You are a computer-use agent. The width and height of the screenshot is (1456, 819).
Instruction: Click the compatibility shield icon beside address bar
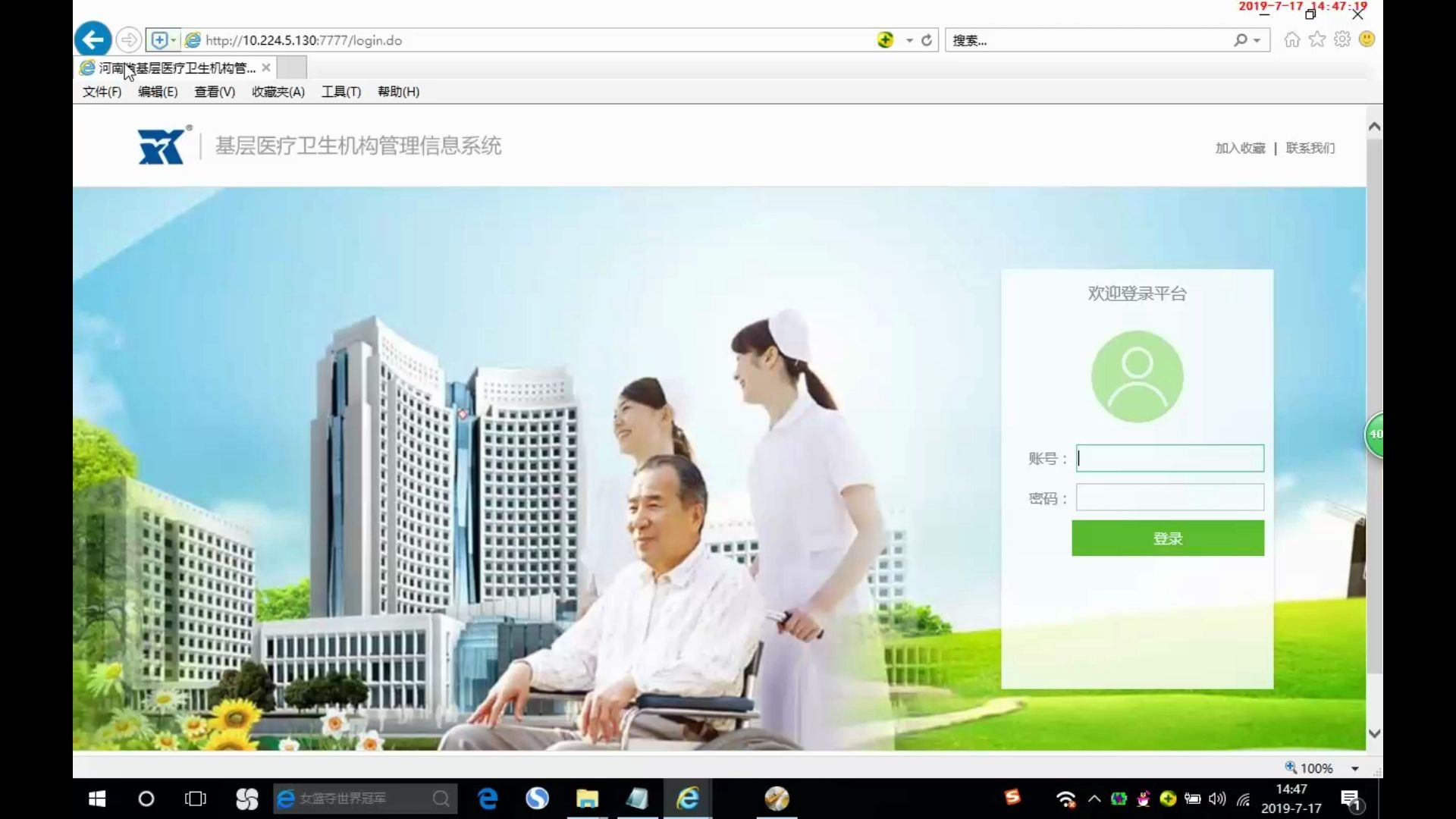tap(158, 39)
